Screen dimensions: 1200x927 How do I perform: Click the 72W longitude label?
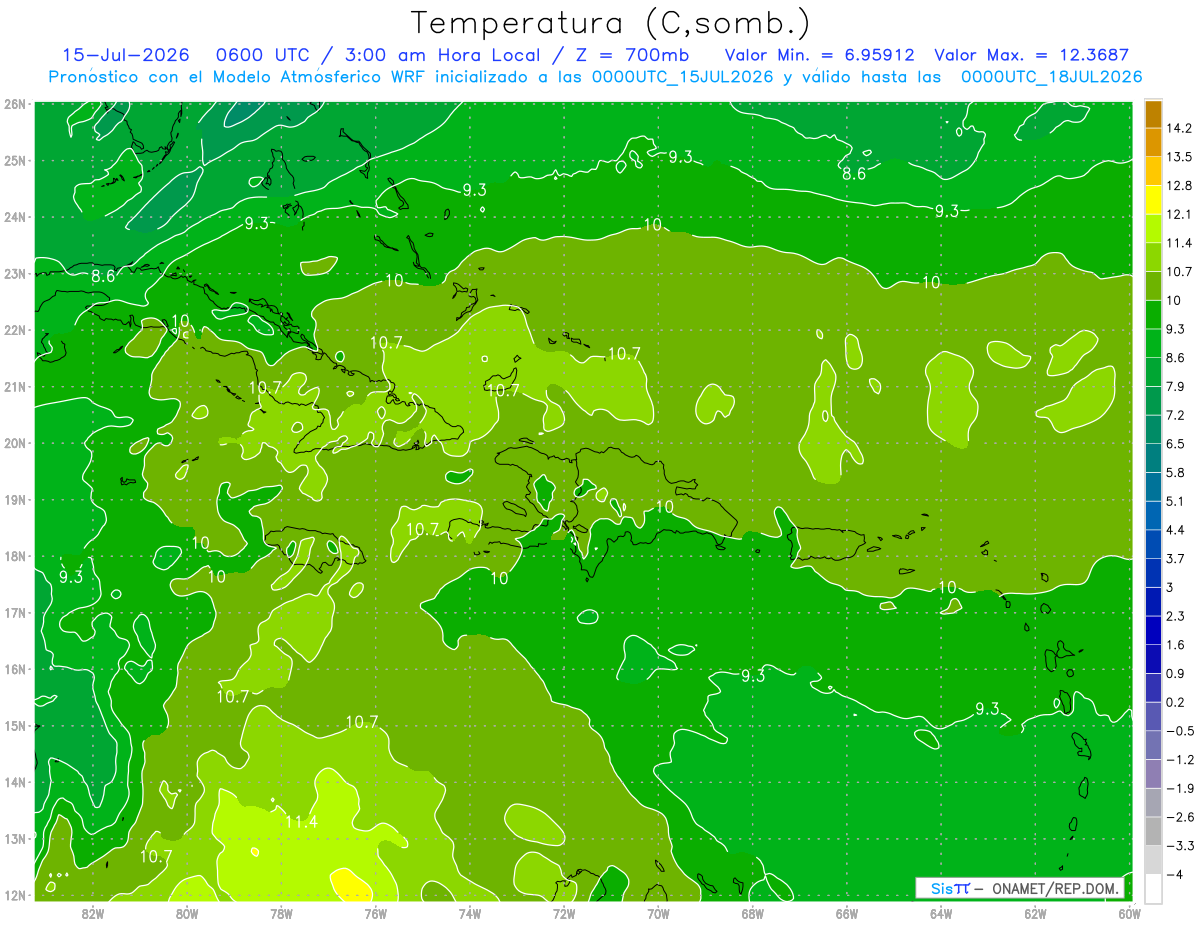point(564,913)
